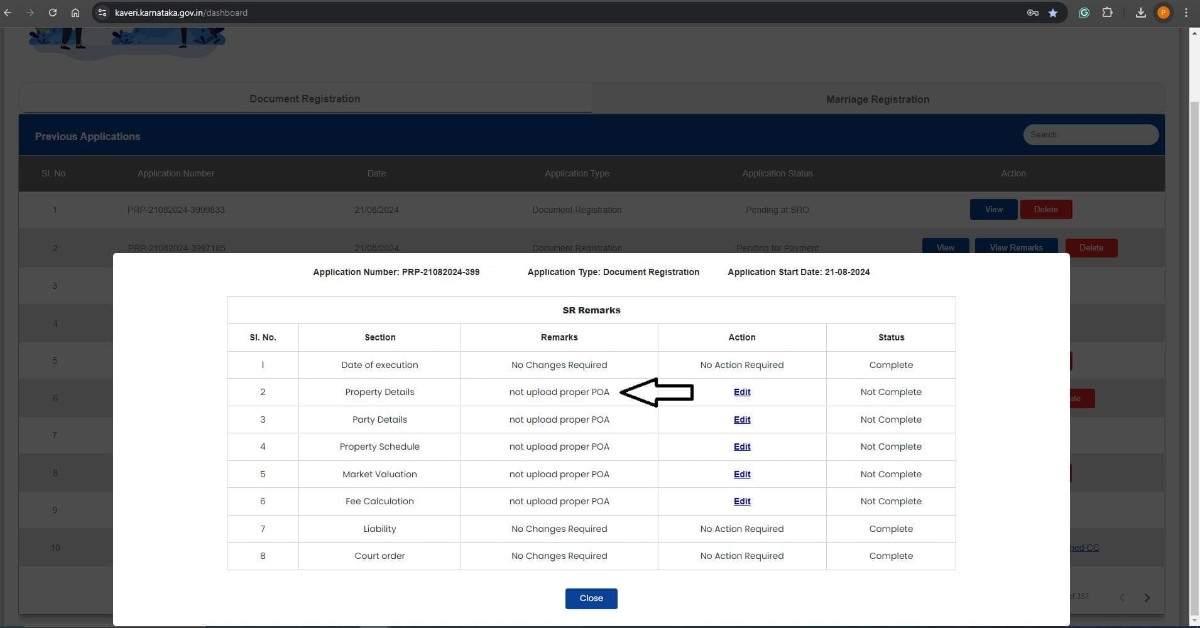Open browser downloads icon
This screenshot has height=628, width=1200.
(1141, 13)
